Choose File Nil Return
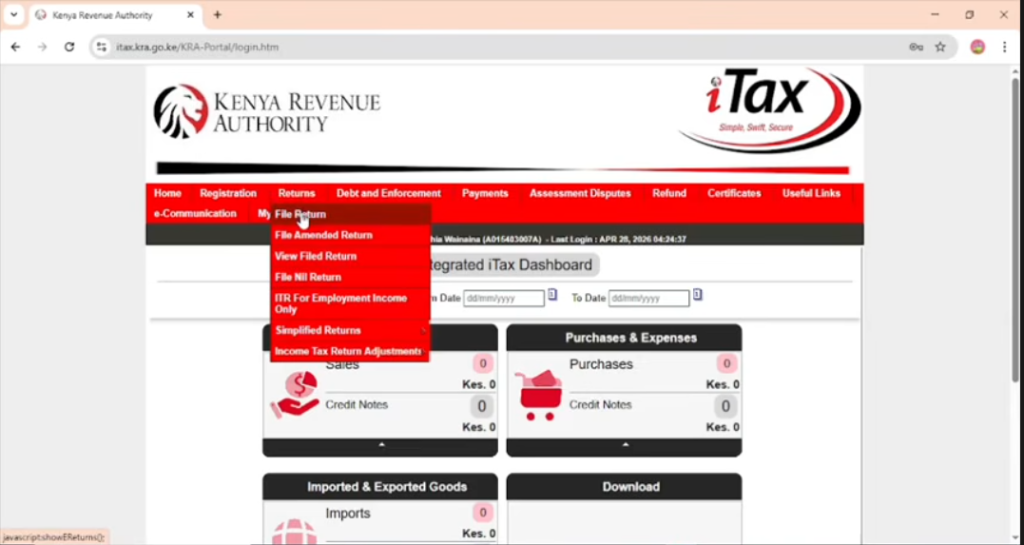The image size is (1024, 545). click(x=350, y=277)
